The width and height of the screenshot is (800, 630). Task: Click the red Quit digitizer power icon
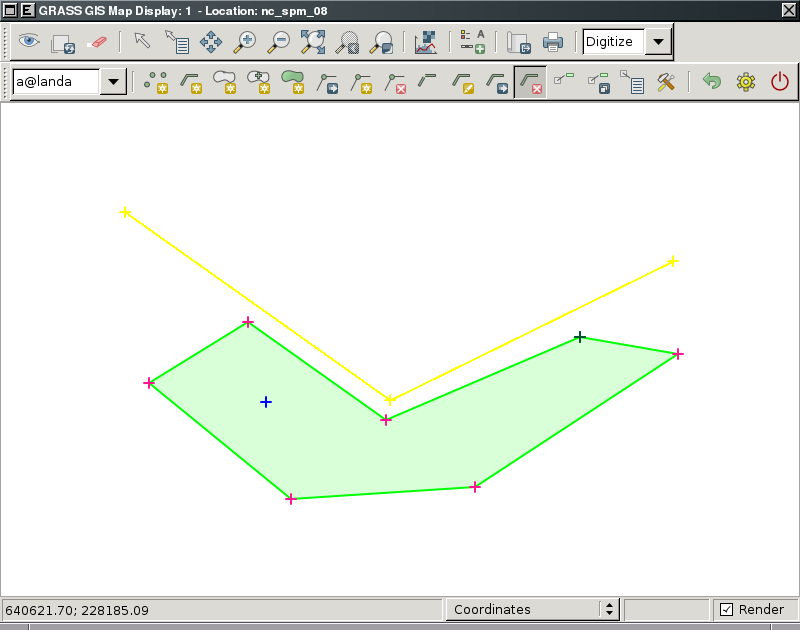(780, 82)
